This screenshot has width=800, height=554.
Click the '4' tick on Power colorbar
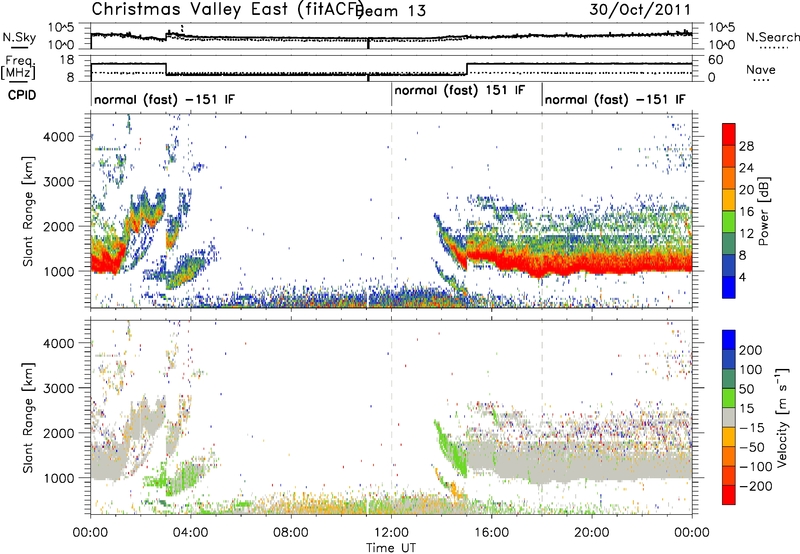point(743,277)
